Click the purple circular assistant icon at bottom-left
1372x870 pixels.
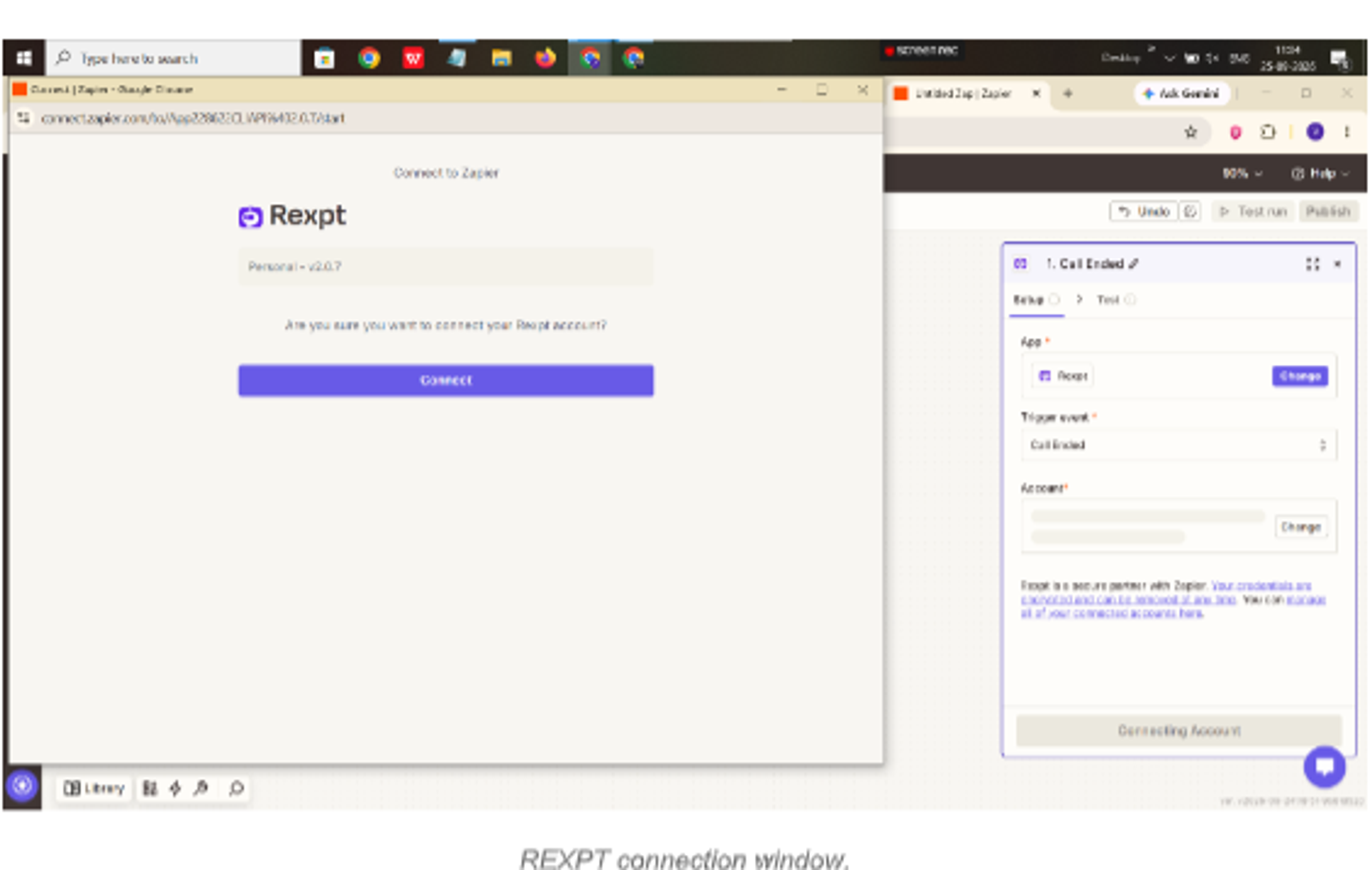22,786
